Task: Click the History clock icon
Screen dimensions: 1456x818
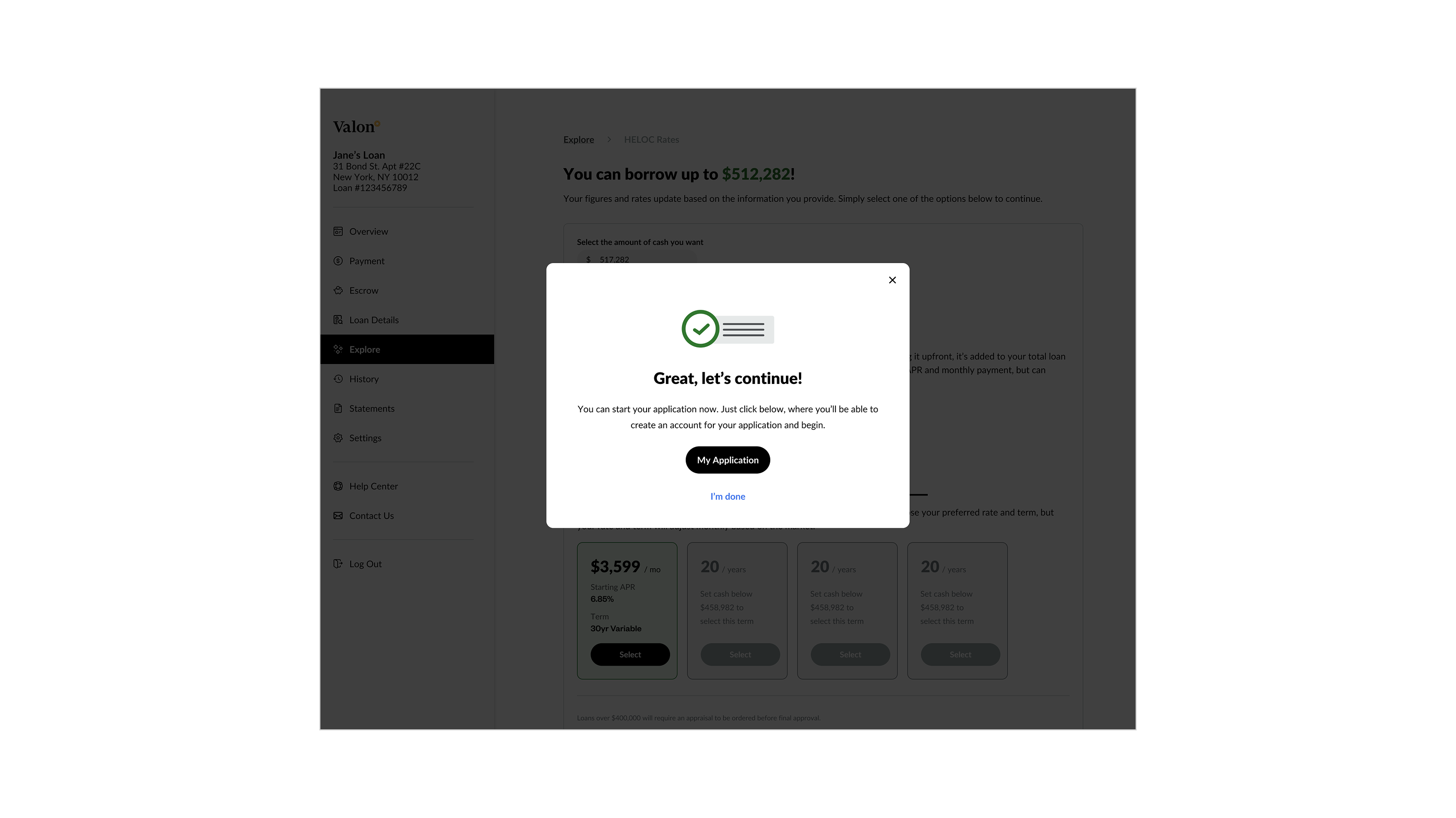Action: [x=338, y=379]
